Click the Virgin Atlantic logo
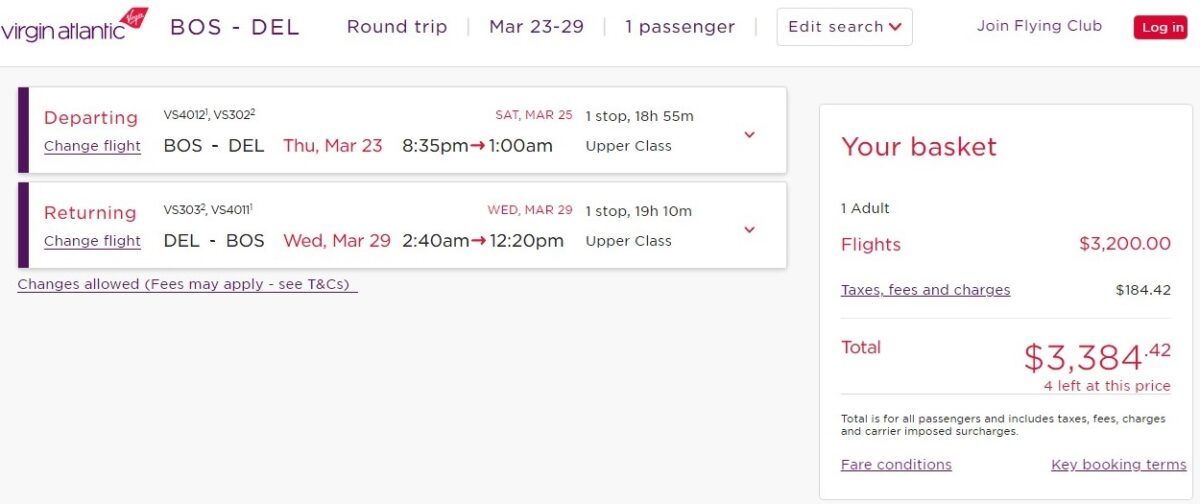This screenshot has height=504, width=1200. pyautogui.click(x=75, y=25)
